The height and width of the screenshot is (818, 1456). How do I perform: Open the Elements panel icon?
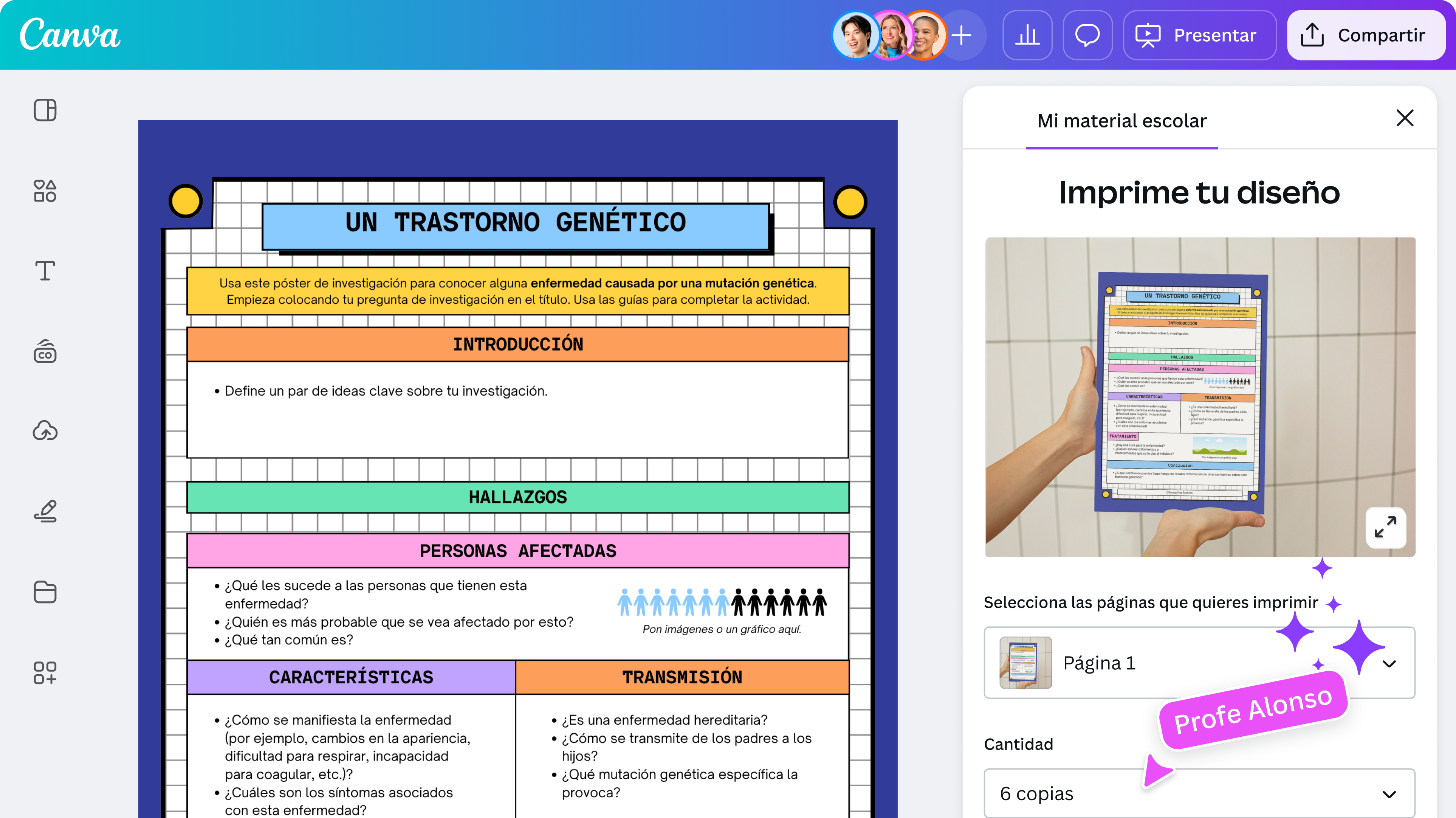coord(45,191)
